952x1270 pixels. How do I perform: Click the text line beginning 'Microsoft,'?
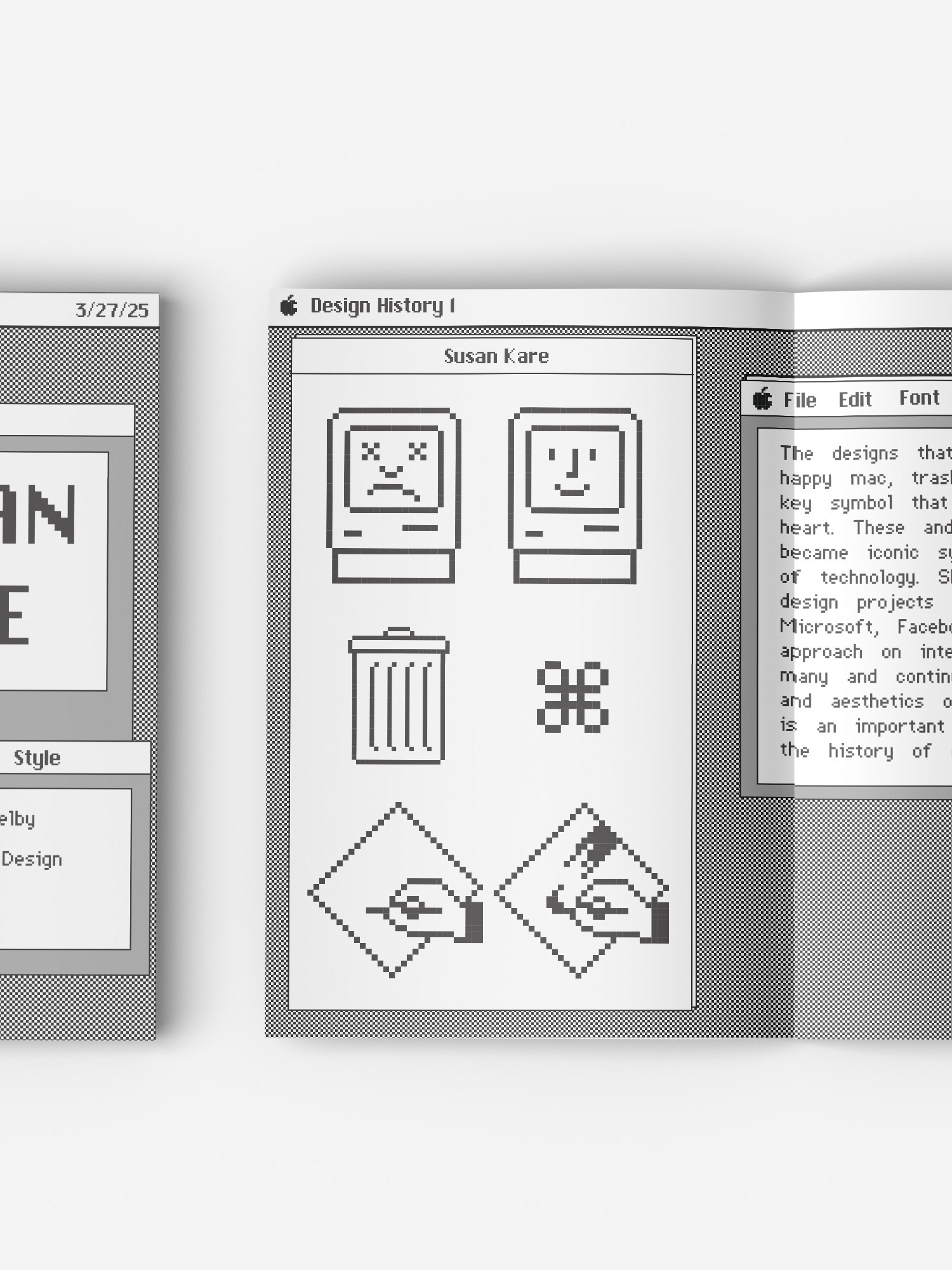click(866, 627)
